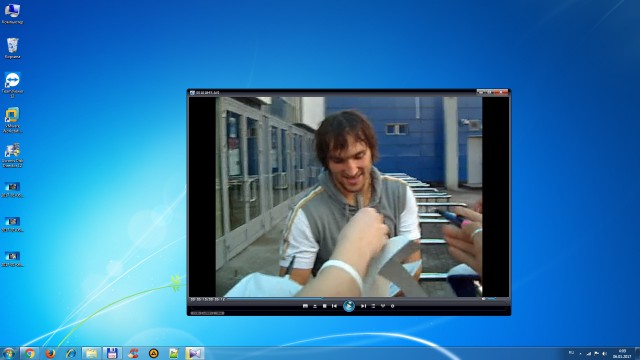Image resolution: width=640 pixels, height=360 pixels.
Task: Click the Show Desktop strip after the clock
Action: tap(637, 353)
